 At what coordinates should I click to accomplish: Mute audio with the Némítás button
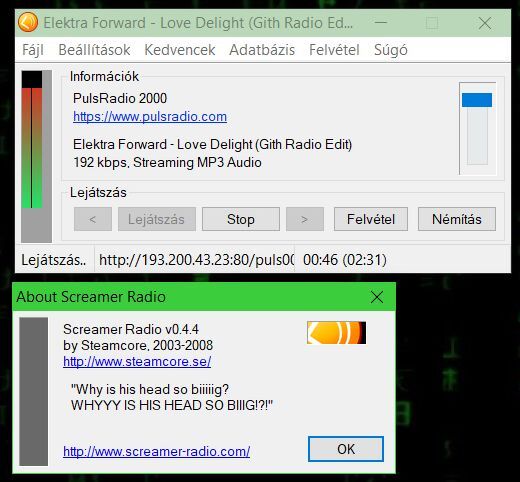pyautogui.click(x=457, y=219)
